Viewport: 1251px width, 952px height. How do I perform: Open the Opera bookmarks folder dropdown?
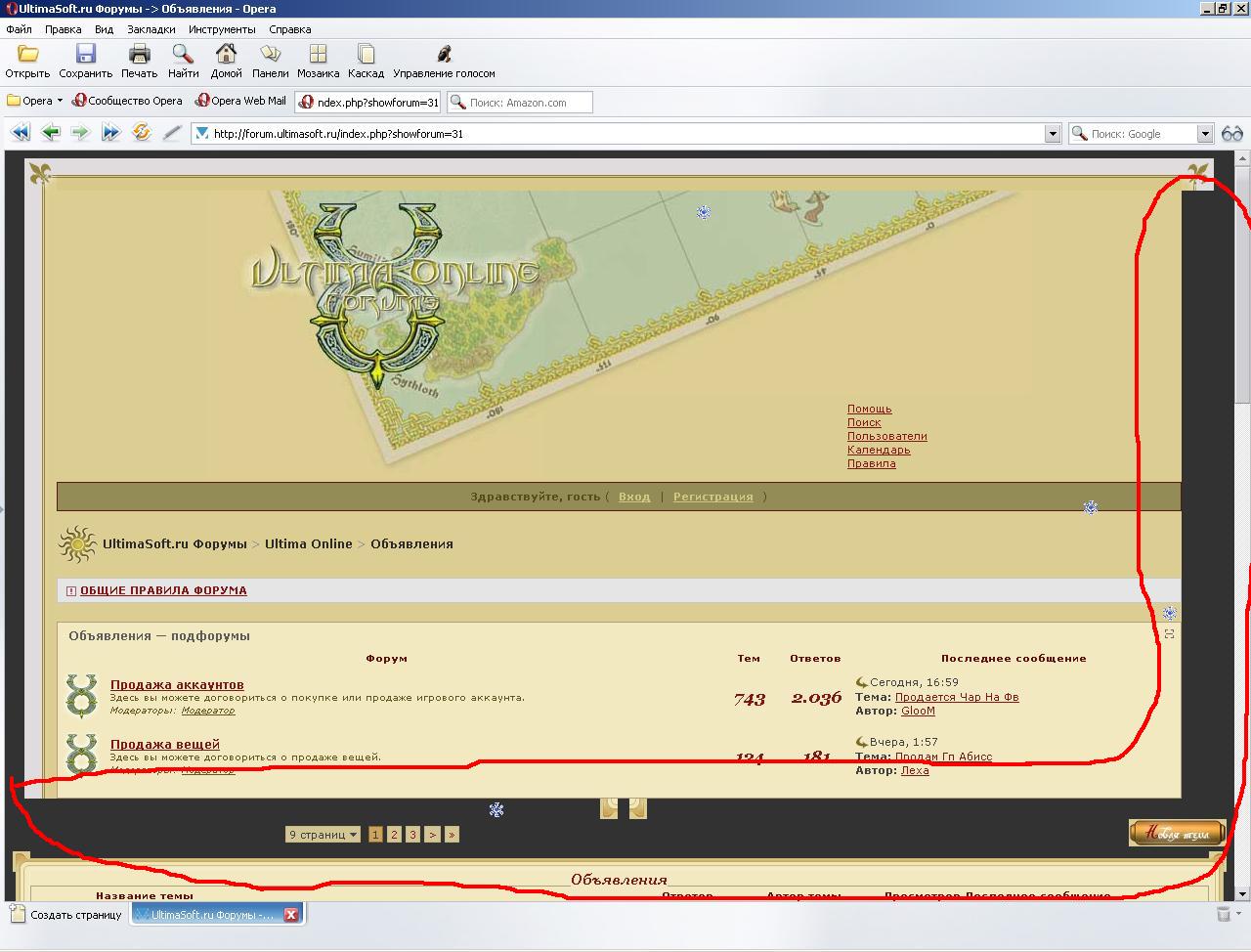[35, 101]
